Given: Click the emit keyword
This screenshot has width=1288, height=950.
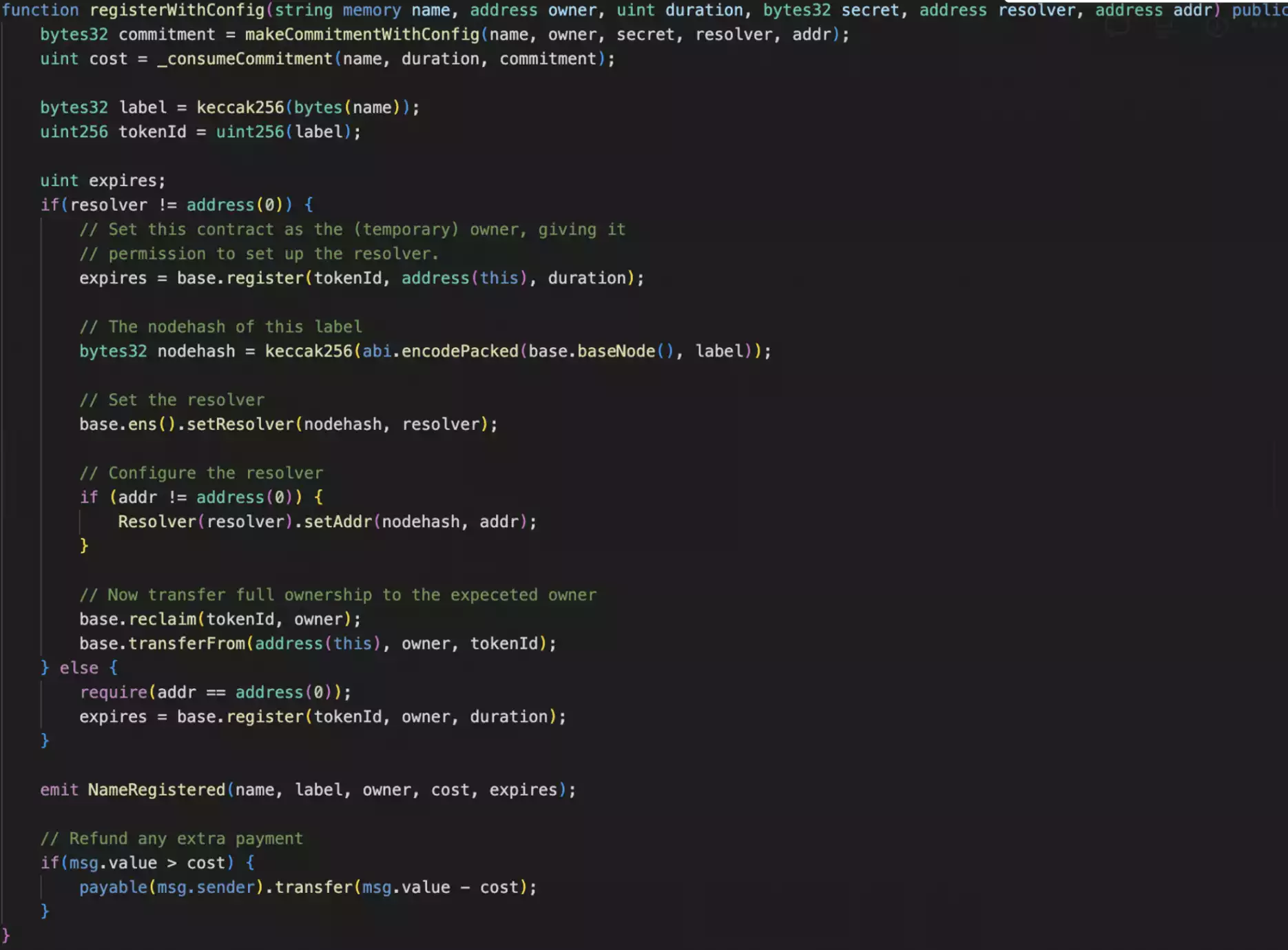Looking at the screenshot, I should [x=59, y=789].
